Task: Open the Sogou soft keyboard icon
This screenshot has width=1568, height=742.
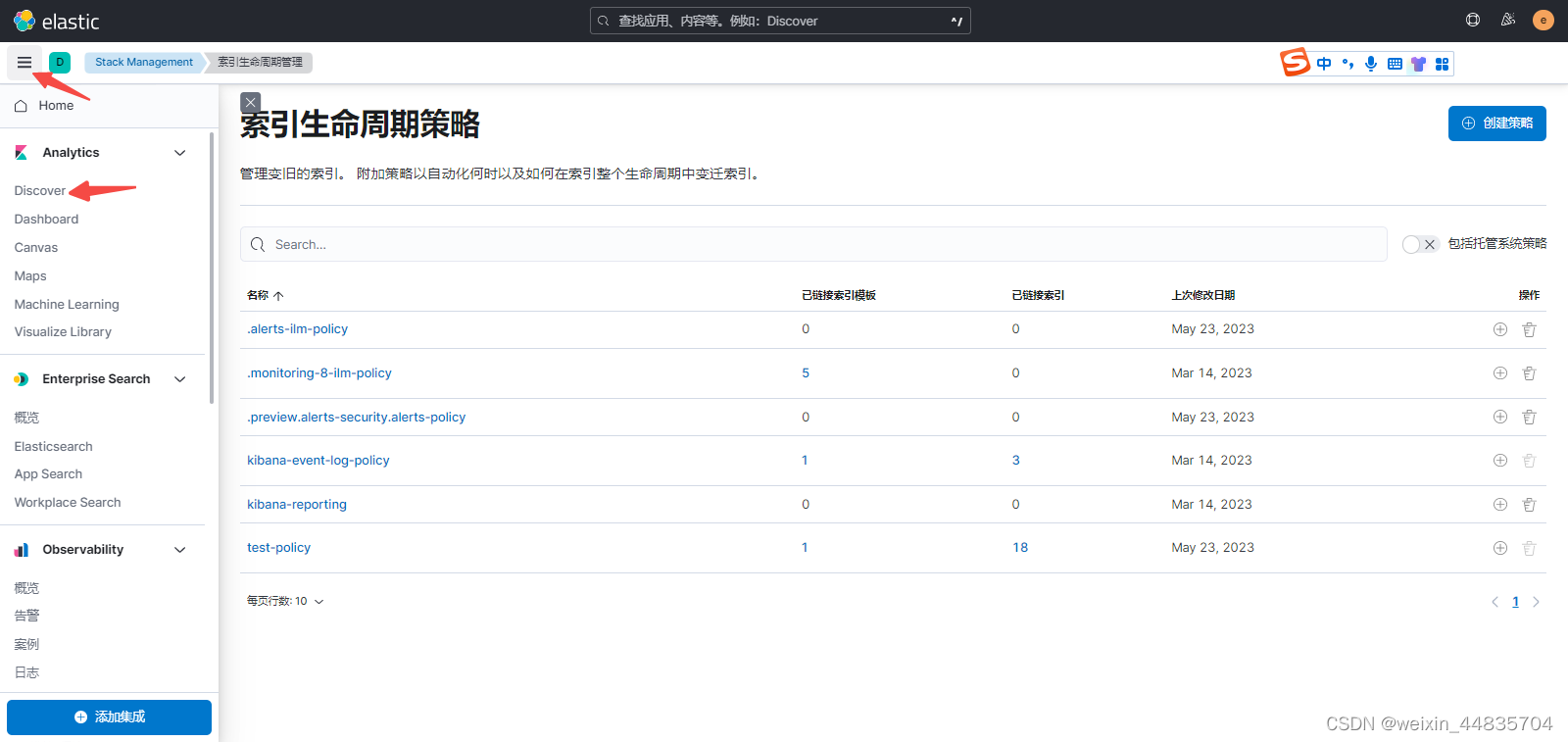Action: 1395,64
